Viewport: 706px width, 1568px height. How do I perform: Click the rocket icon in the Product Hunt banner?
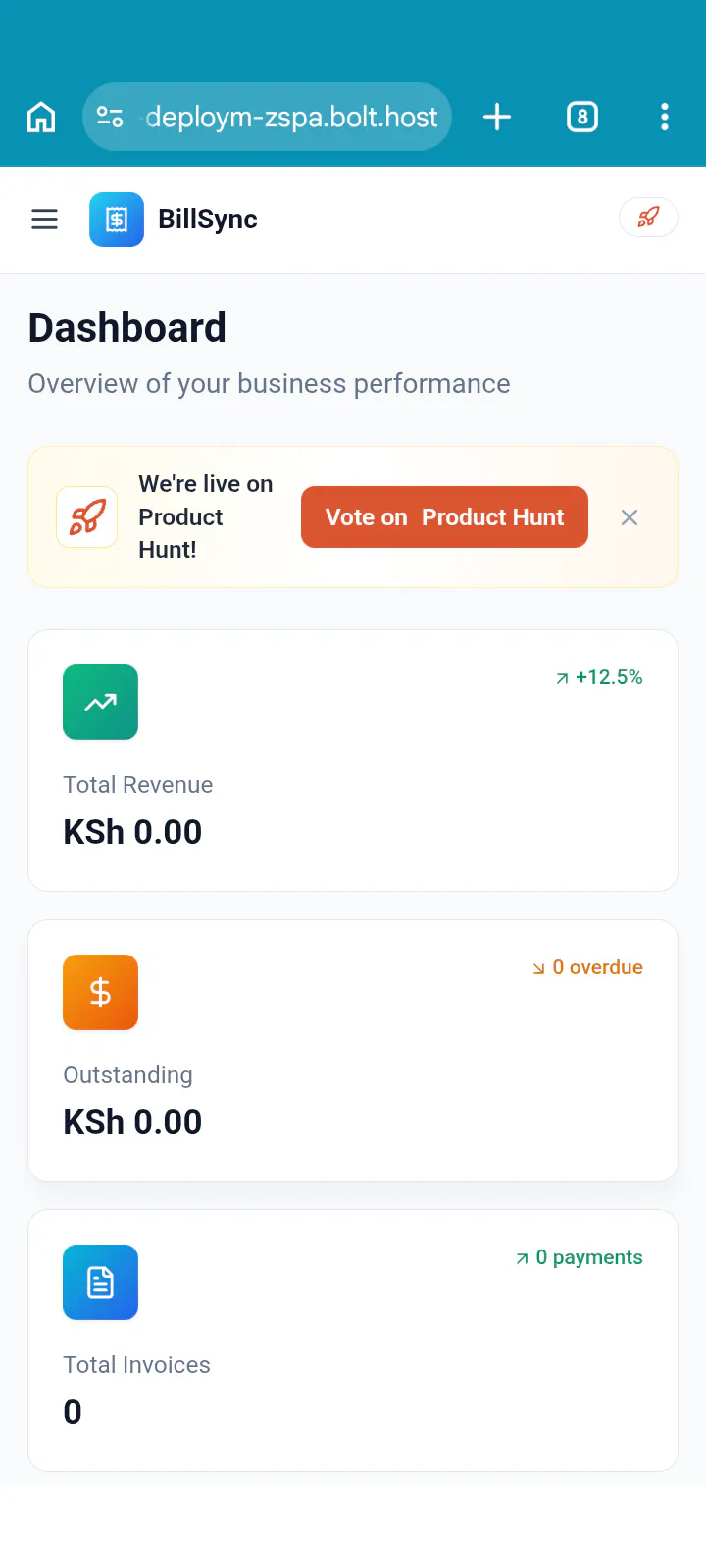coord(87,516)
